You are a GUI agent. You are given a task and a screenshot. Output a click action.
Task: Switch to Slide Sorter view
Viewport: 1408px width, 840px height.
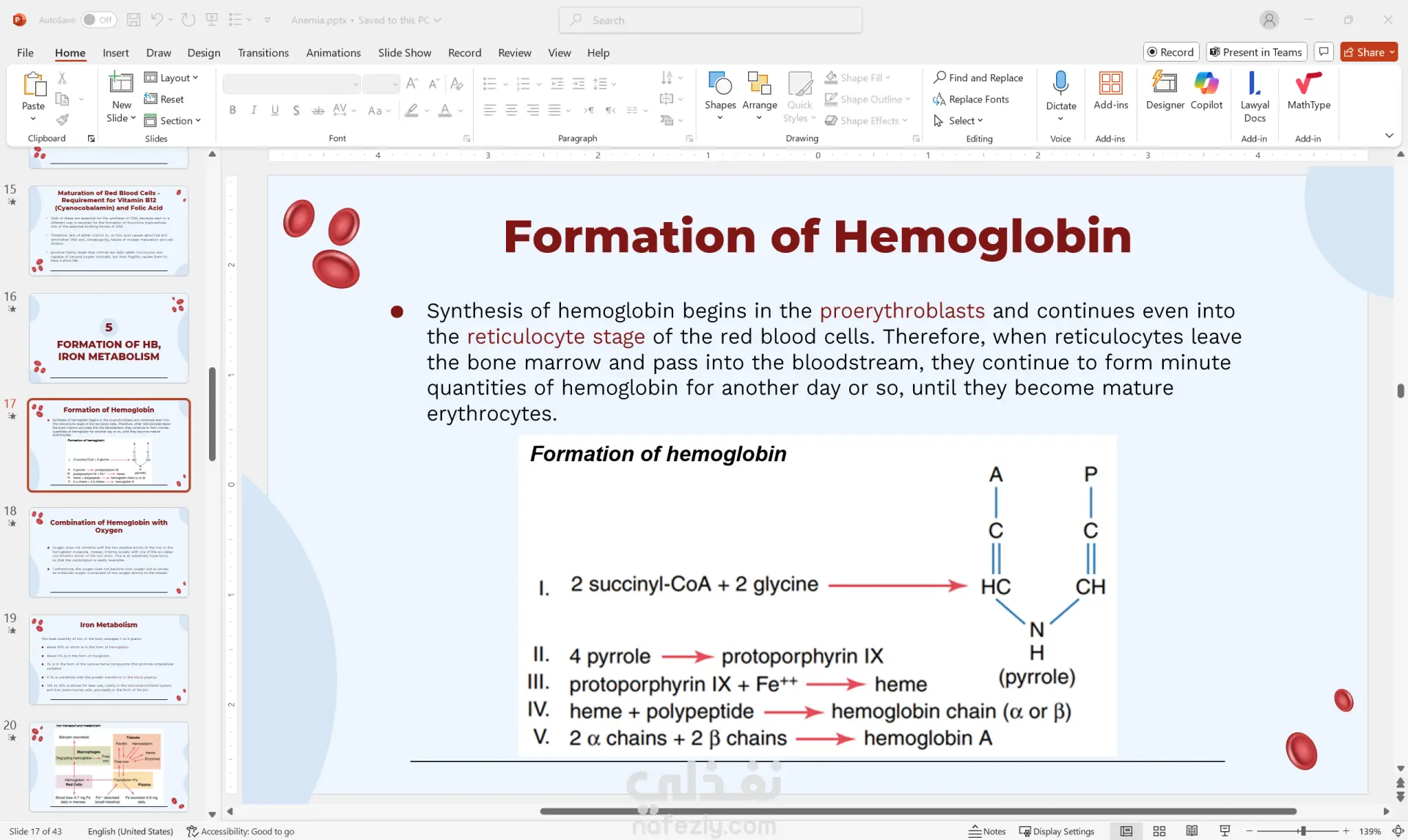tap(1159, 830)
